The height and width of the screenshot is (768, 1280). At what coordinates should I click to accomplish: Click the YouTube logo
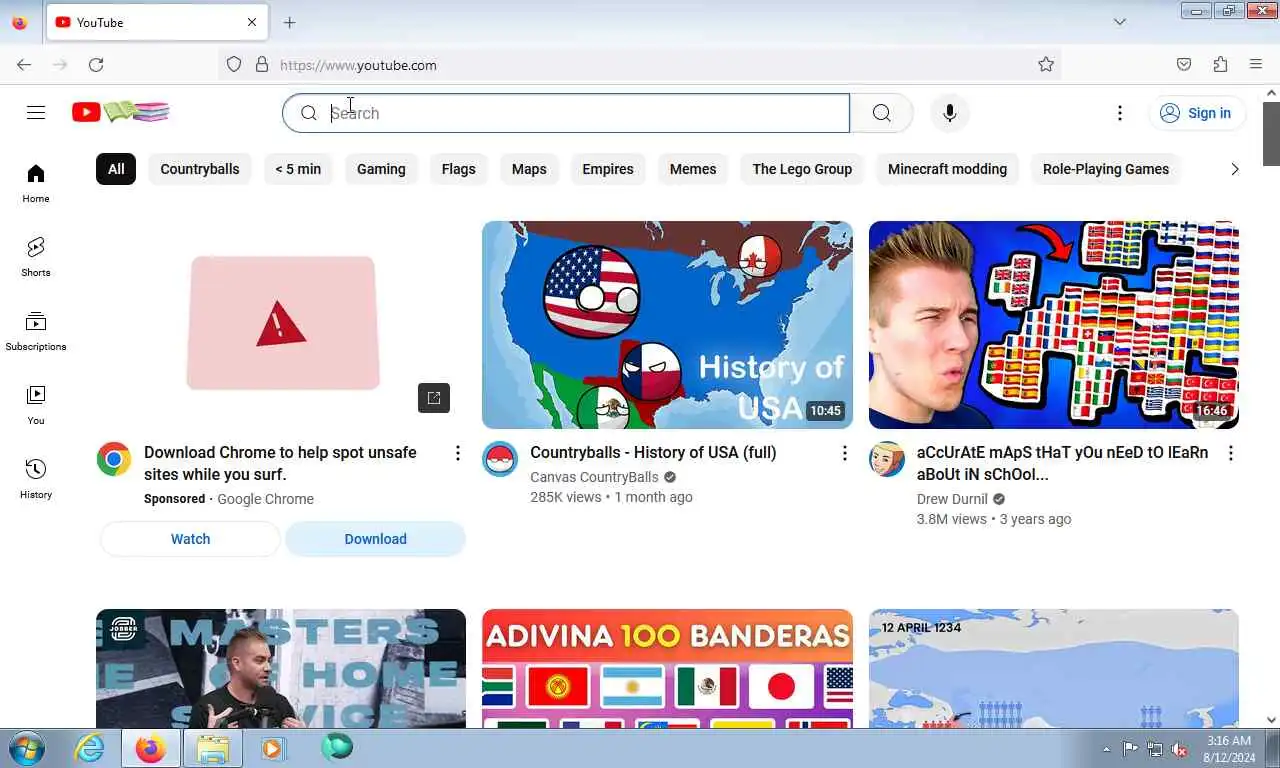[x=121, y=112]
